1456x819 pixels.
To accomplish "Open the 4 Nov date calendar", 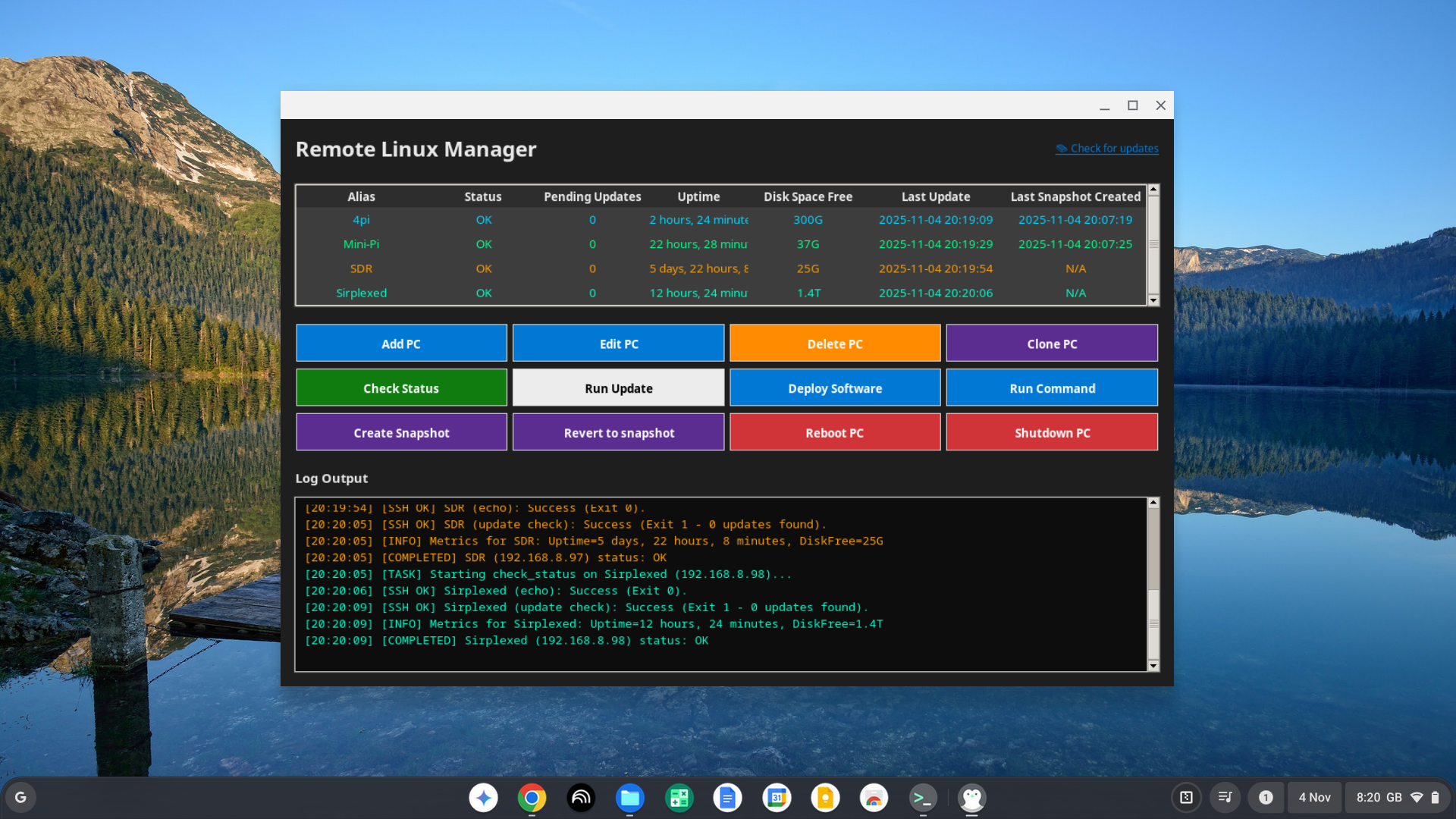I will click(1314, 798).
